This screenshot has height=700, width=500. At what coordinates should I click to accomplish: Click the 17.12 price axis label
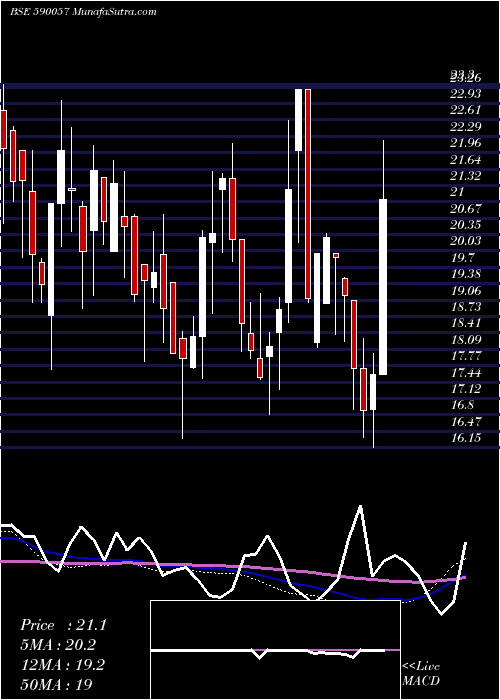coord(466,389)
